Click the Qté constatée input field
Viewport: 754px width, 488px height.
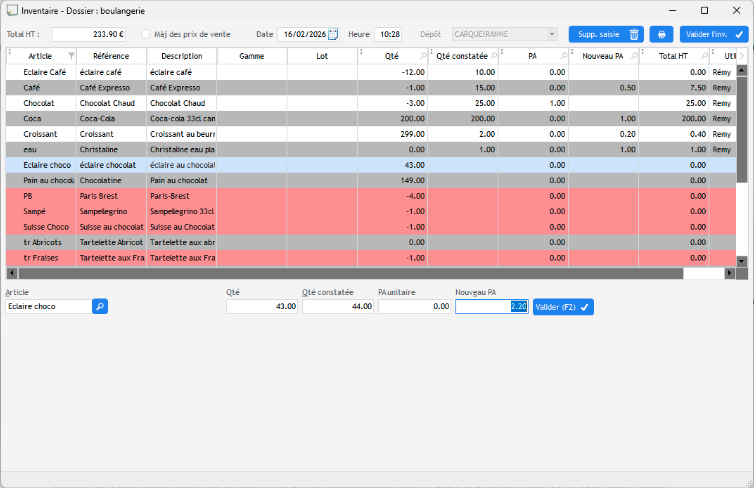point(337,307)
